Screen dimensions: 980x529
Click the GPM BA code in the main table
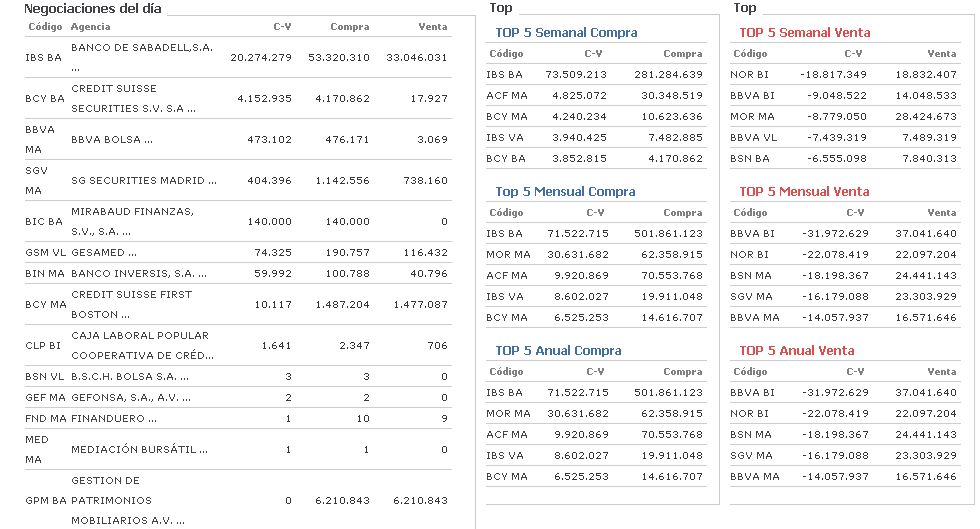[45, 500]
